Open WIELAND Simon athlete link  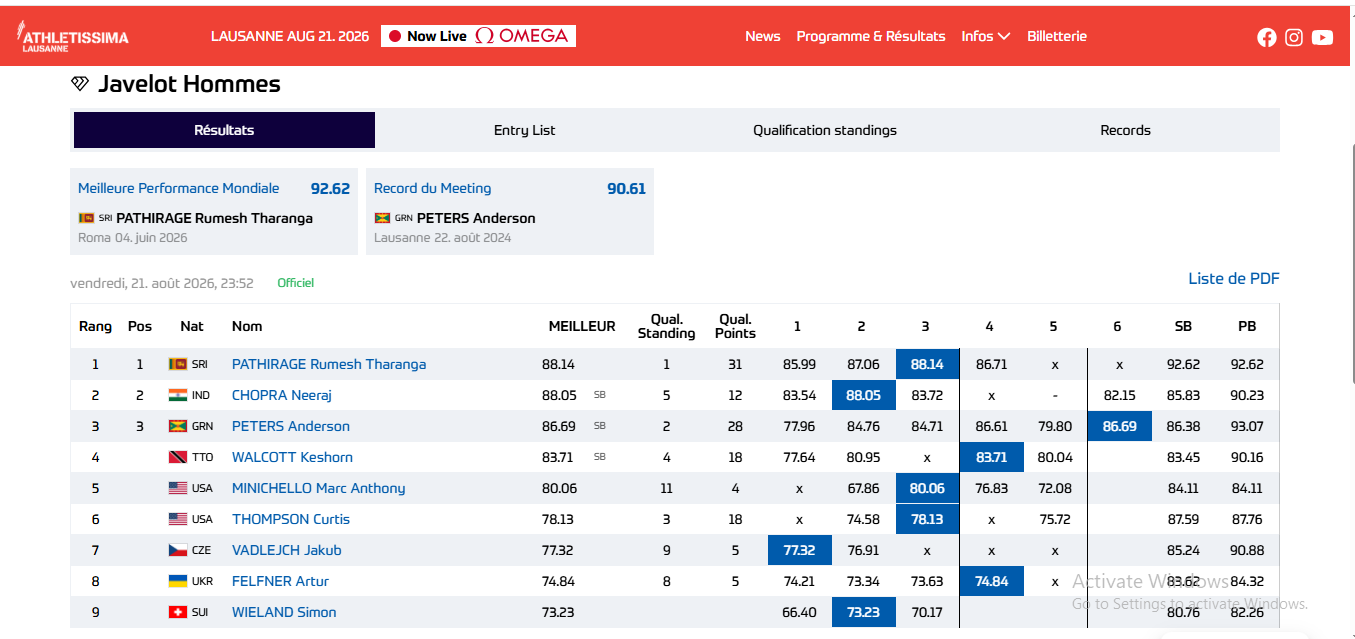click(x=284, y=612)
